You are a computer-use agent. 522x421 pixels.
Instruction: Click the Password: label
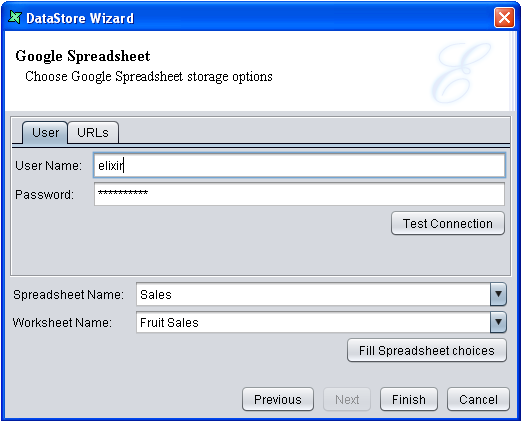click(x=44, y=194)
